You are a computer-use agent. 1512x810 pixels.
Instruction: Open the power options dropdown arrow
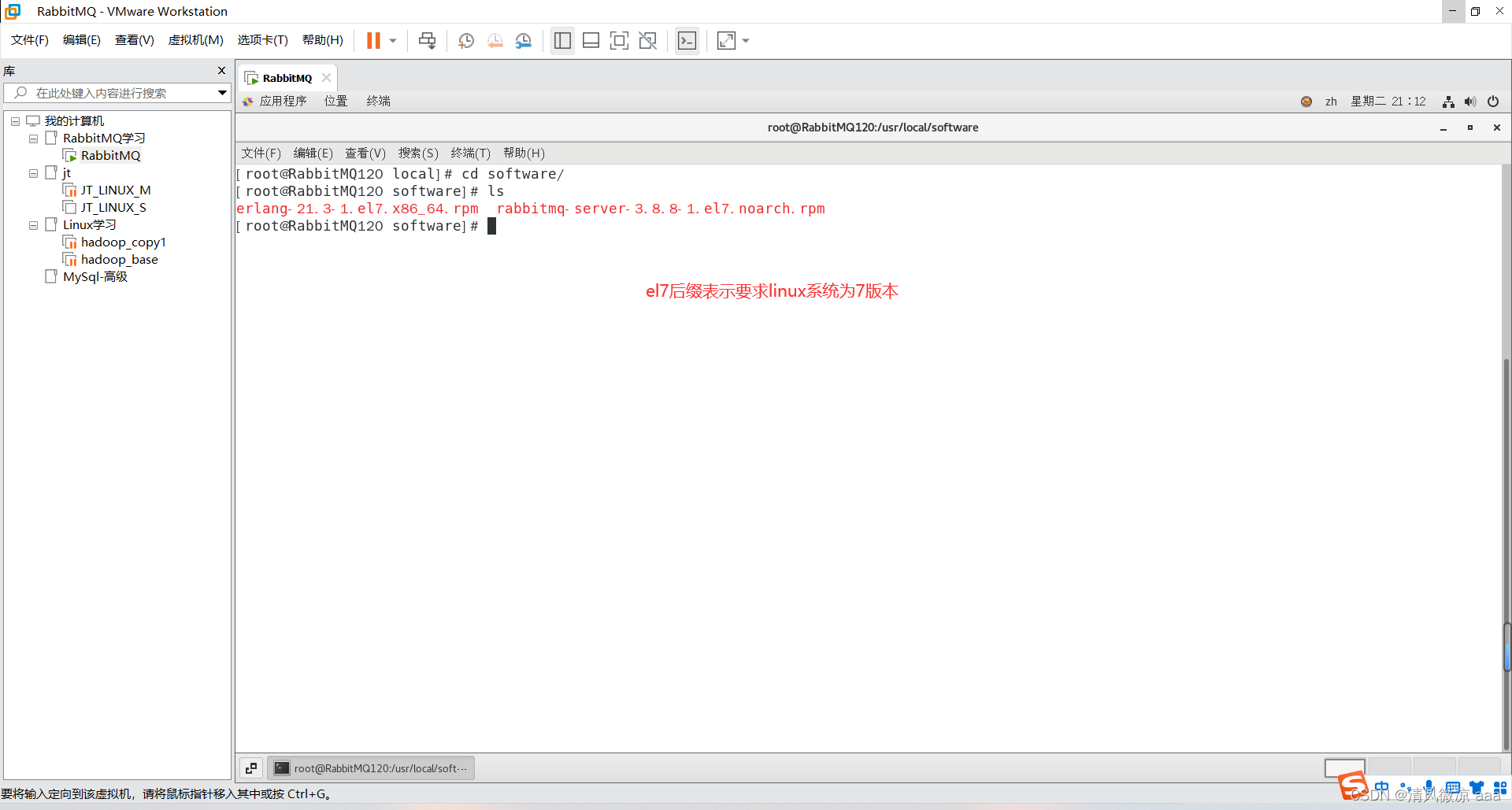pos(392,41)
